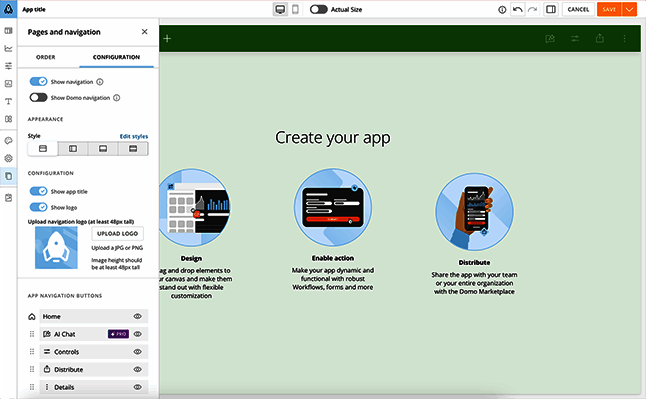Click the Edit styles link

[134, 136]
